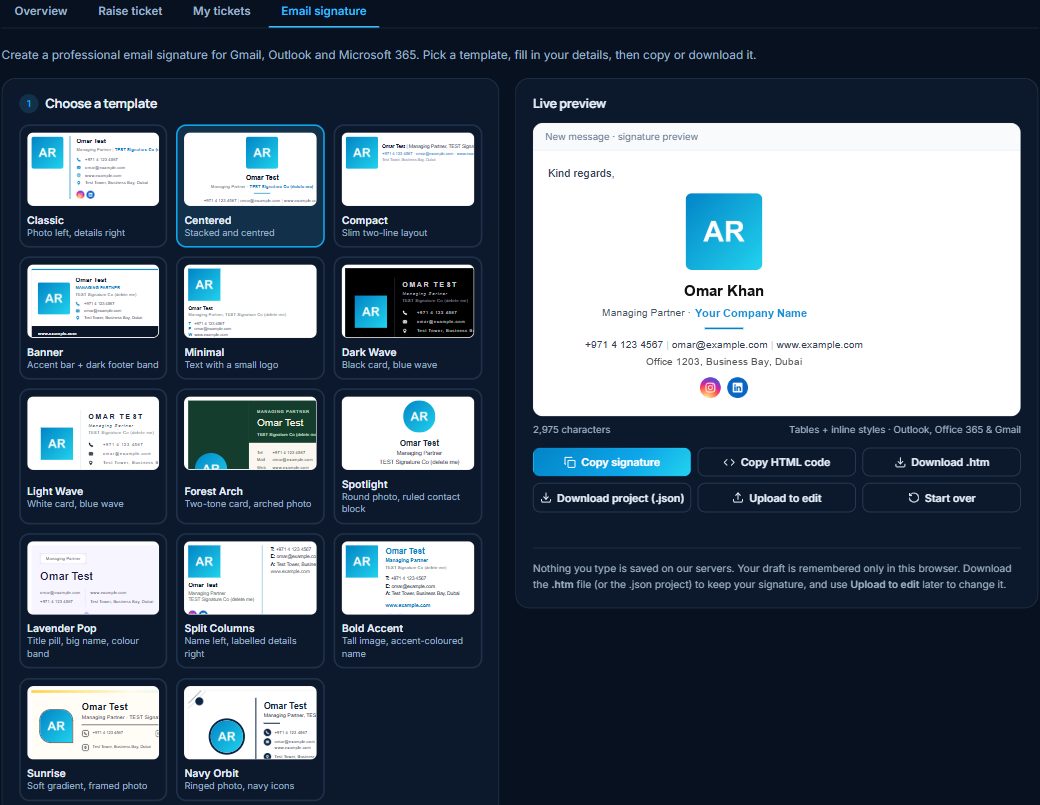Click the 2,975 characters counter

pos(572,430)
